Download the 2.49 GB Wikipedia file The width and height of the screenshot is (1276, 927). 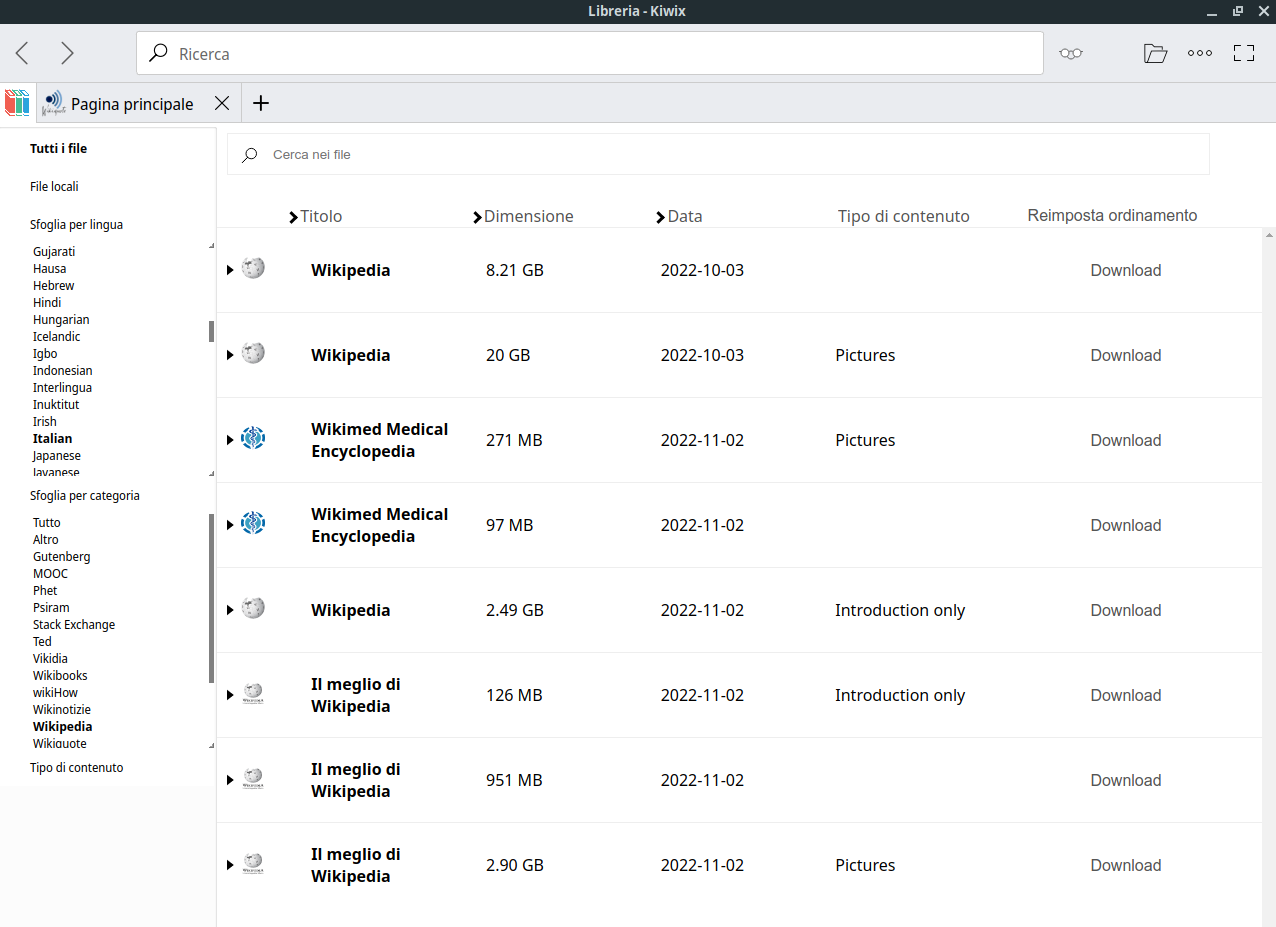click(x=1125, y=610)
